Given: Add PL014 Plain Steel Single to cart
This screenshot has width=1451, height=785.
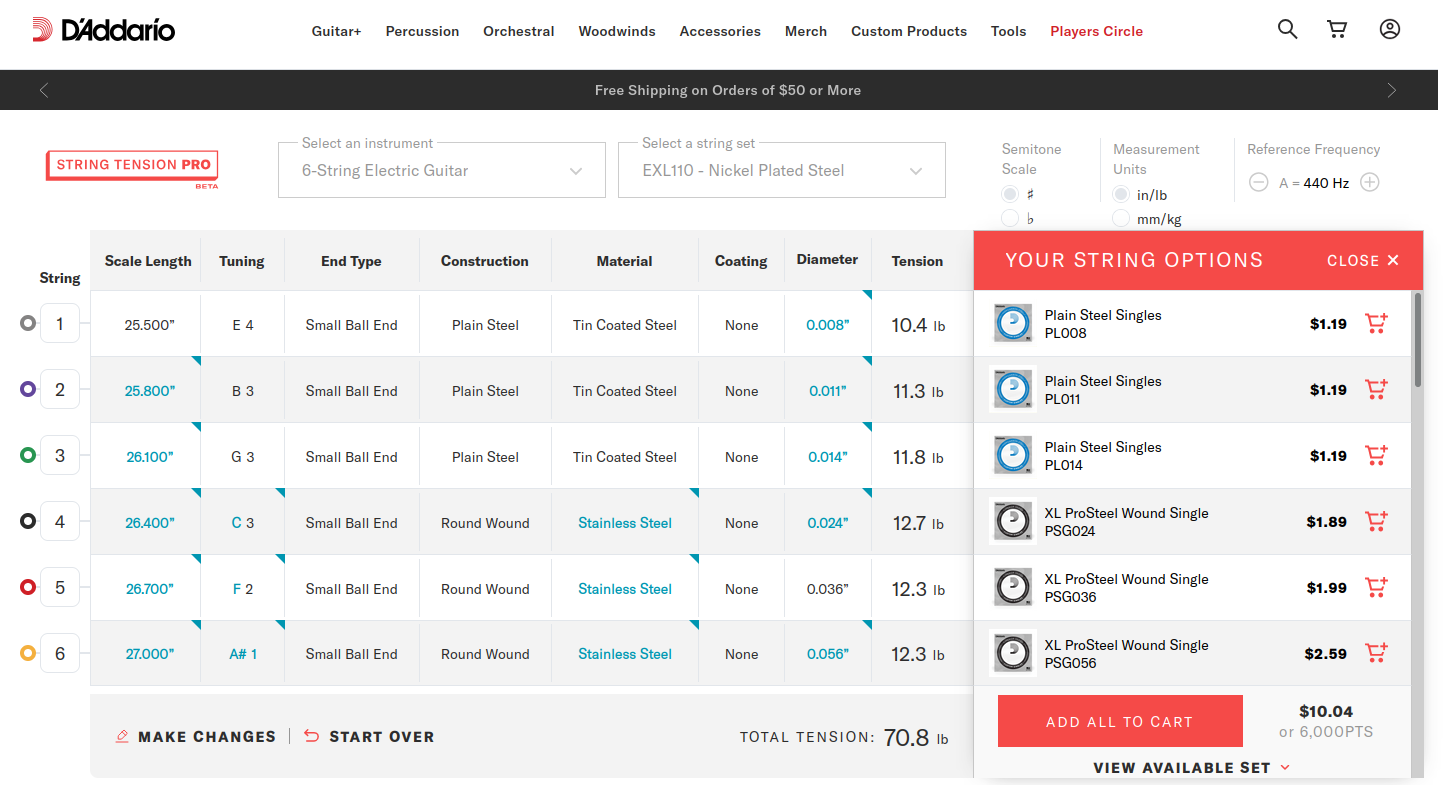Looking at the screenshot, I should pyautogui.click(x=1377, y=456).
